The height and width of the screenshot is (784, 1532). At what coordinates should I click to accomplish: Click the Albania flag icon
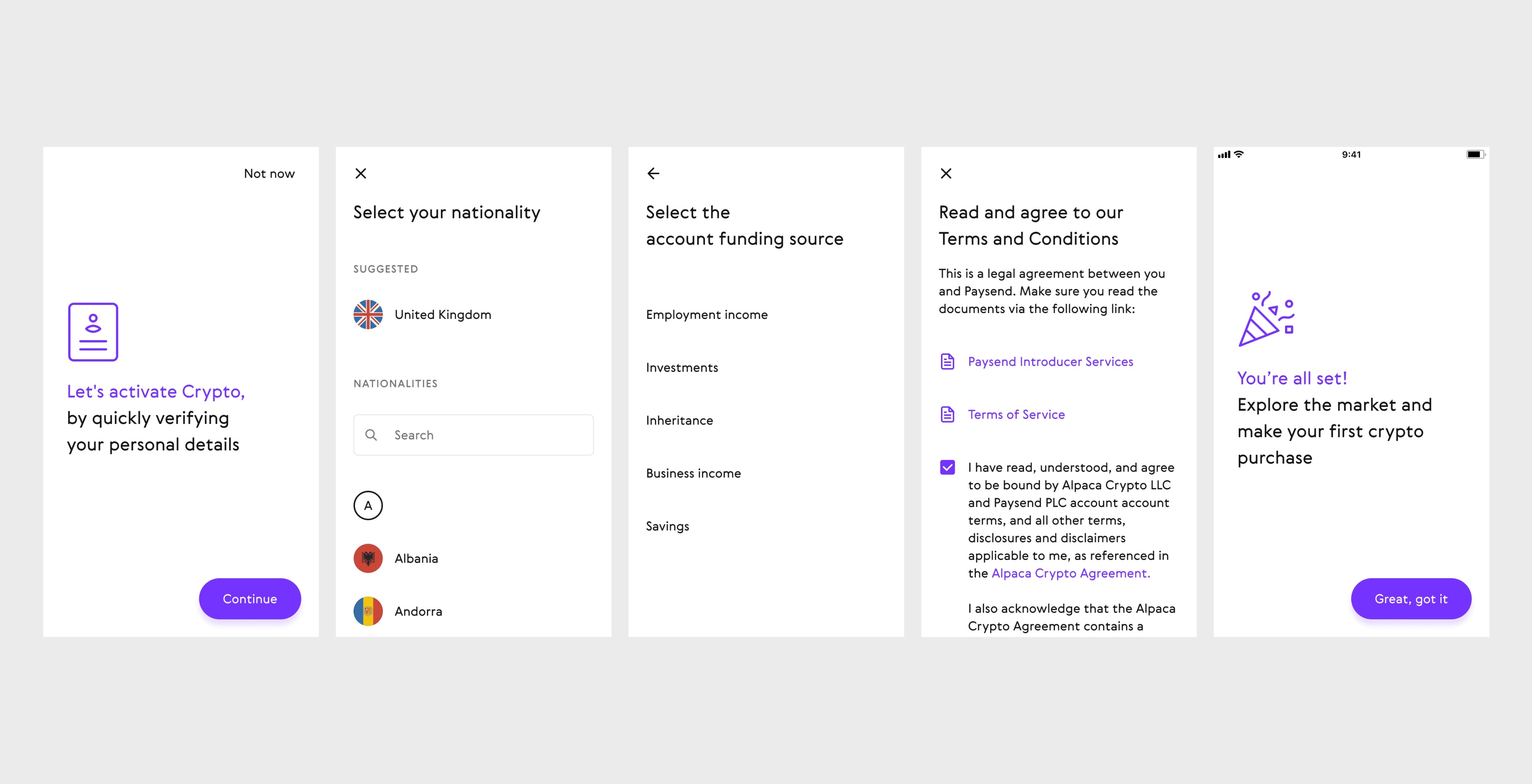(x=368, y=558)
